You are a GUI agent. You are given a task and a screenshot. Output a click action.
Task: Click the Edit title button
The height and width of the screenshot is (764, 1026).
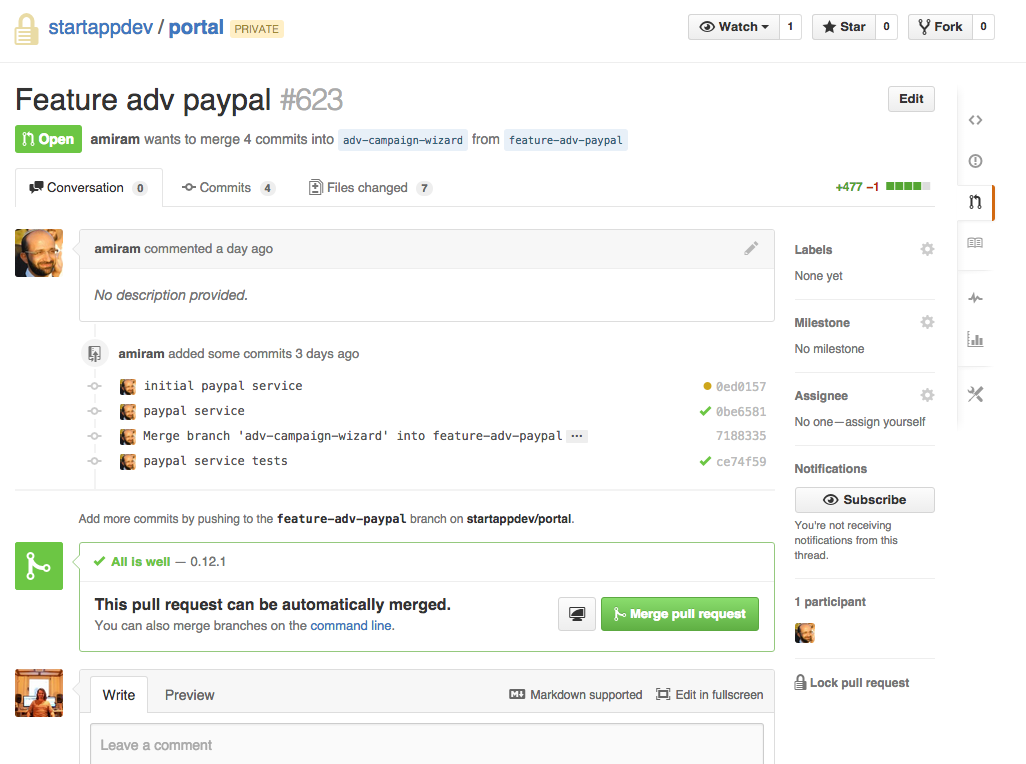(x=911, y=99)
